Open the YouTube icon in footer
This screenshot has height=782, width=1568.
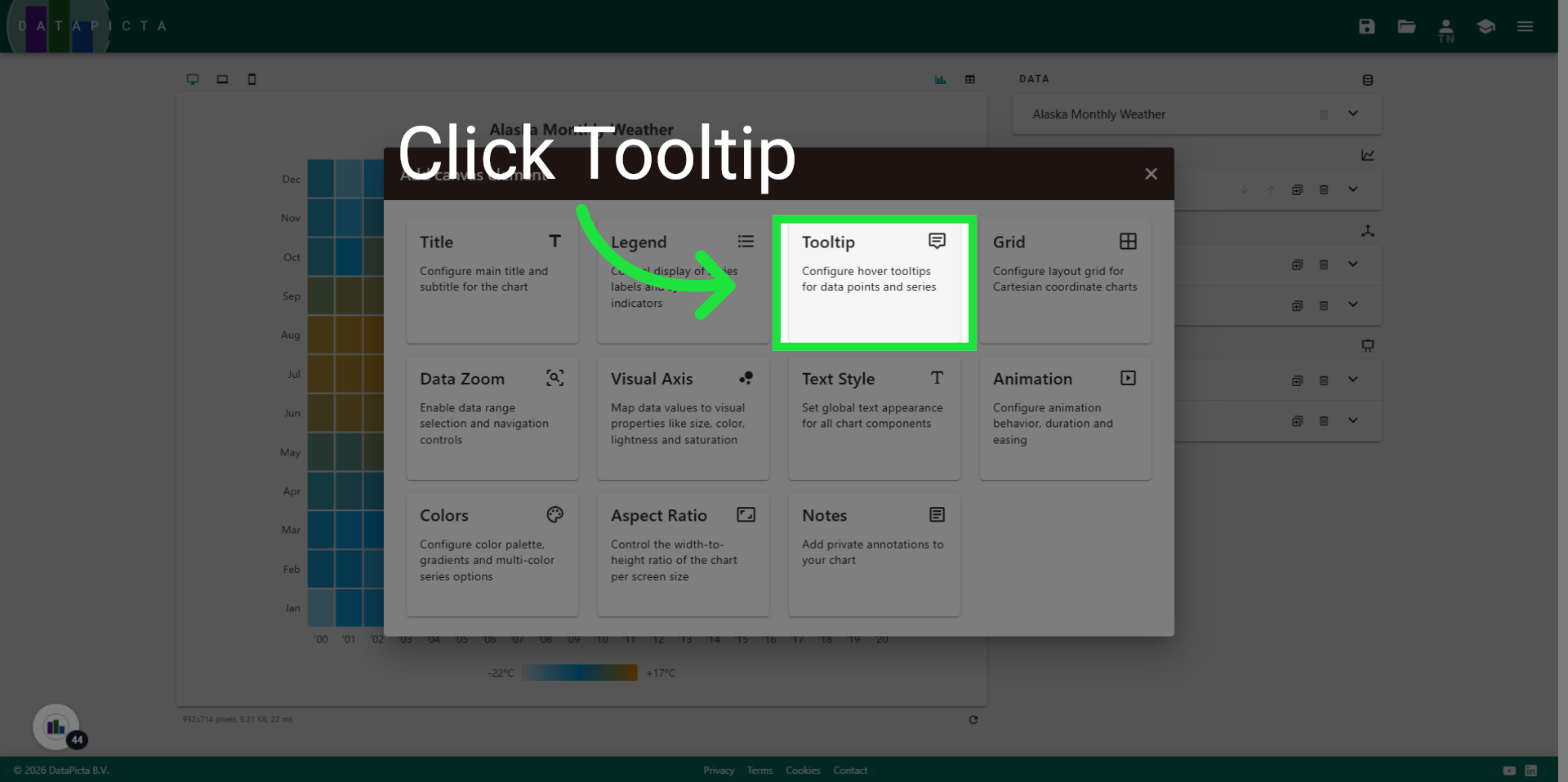[1509, 771]
